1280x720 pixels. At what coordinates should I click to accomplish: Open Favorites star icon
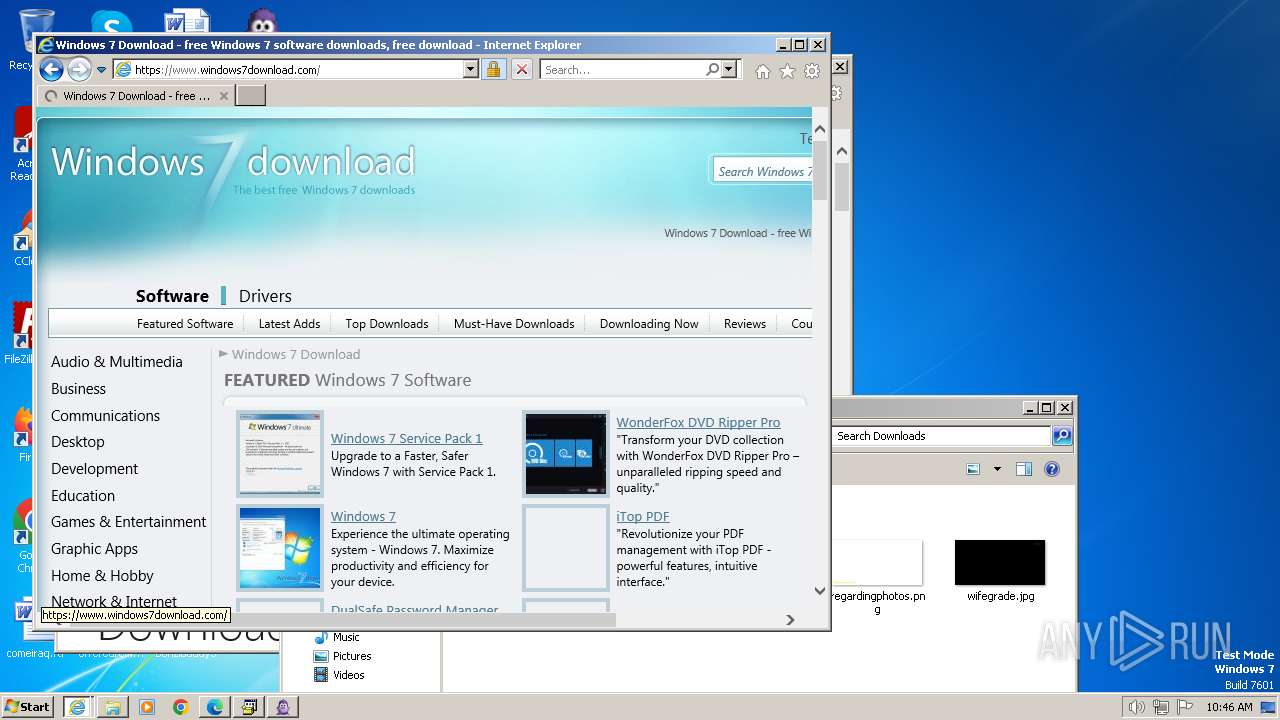tap(787, 71)
